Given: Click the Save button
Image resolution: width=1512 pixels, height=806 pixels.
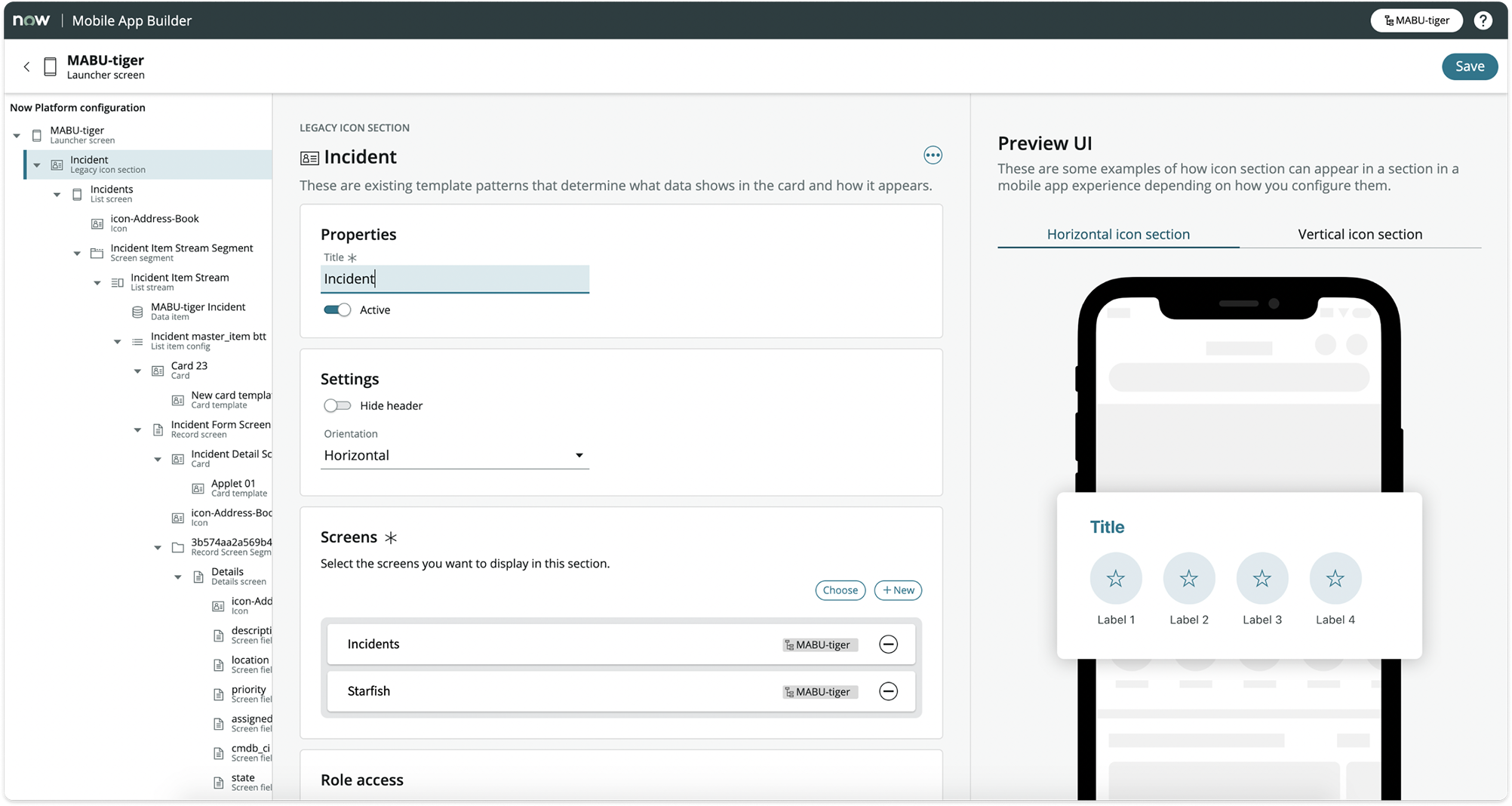Looking at the screenshot, I should pos(1469,66).
